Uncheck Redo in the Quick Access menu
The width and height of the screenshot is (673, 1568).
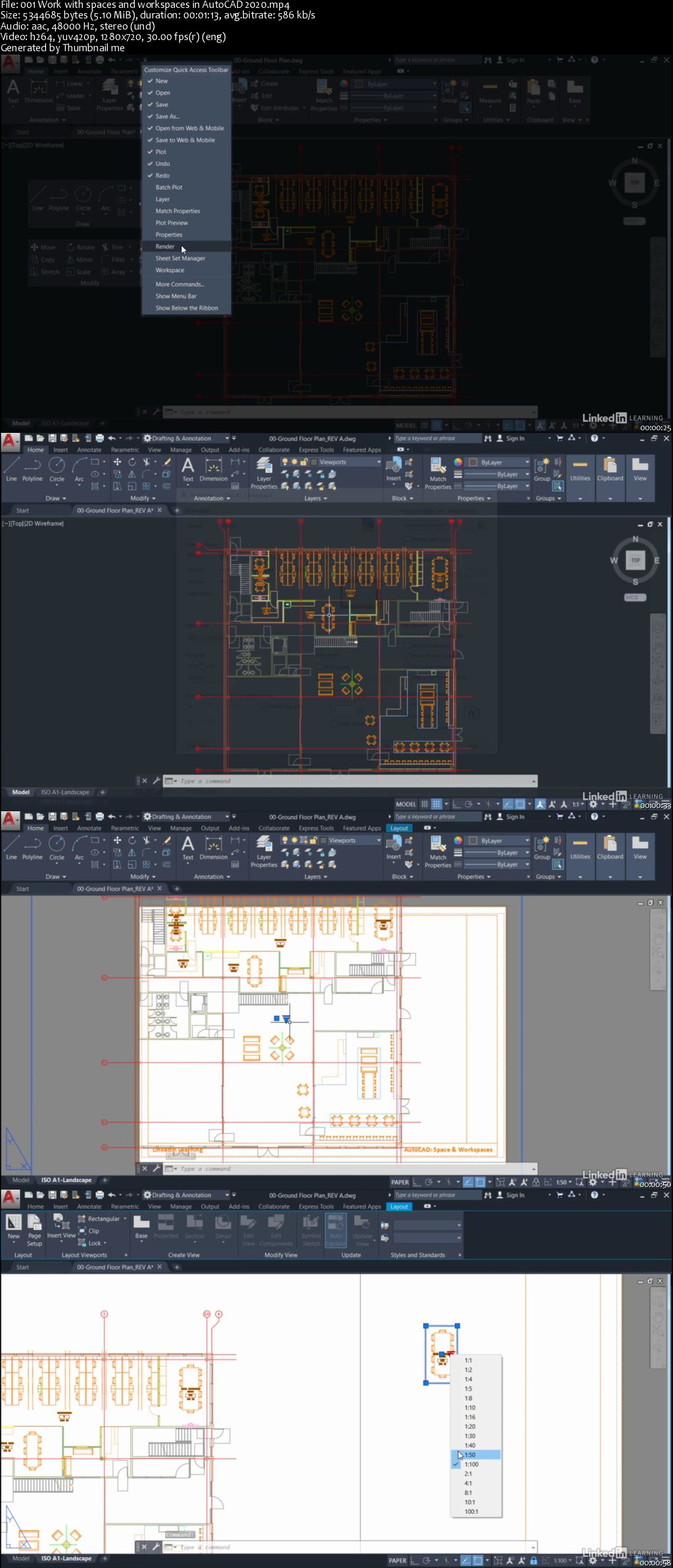click(162, 175)
